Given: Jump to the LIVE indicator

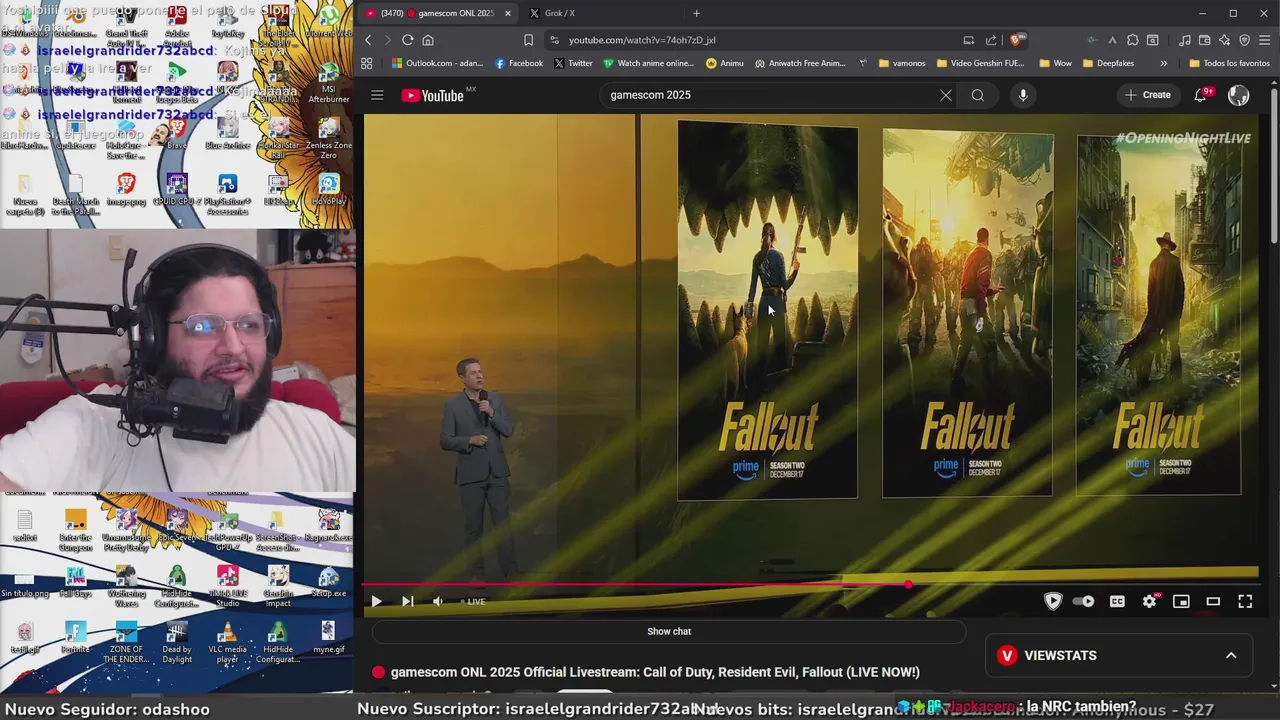Looking at the screenshot, I should [473, 602].
